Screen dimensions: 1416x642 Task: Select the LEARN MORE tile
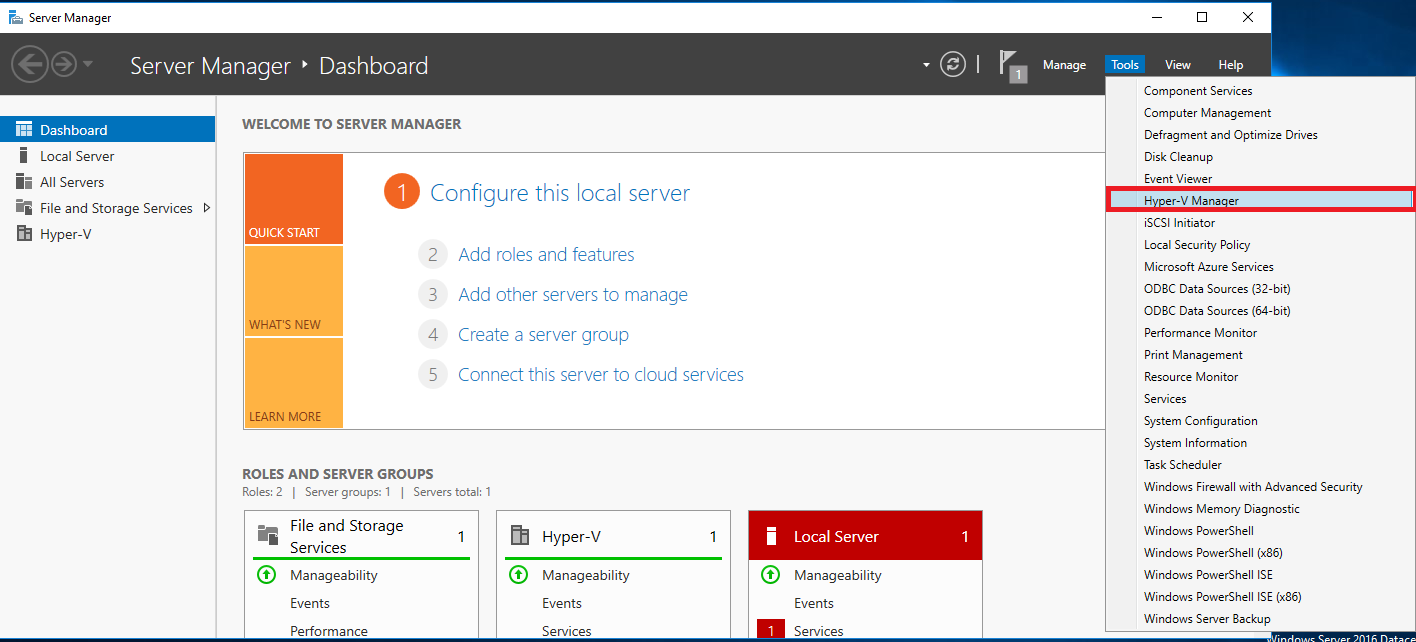(x=294, y=383)
